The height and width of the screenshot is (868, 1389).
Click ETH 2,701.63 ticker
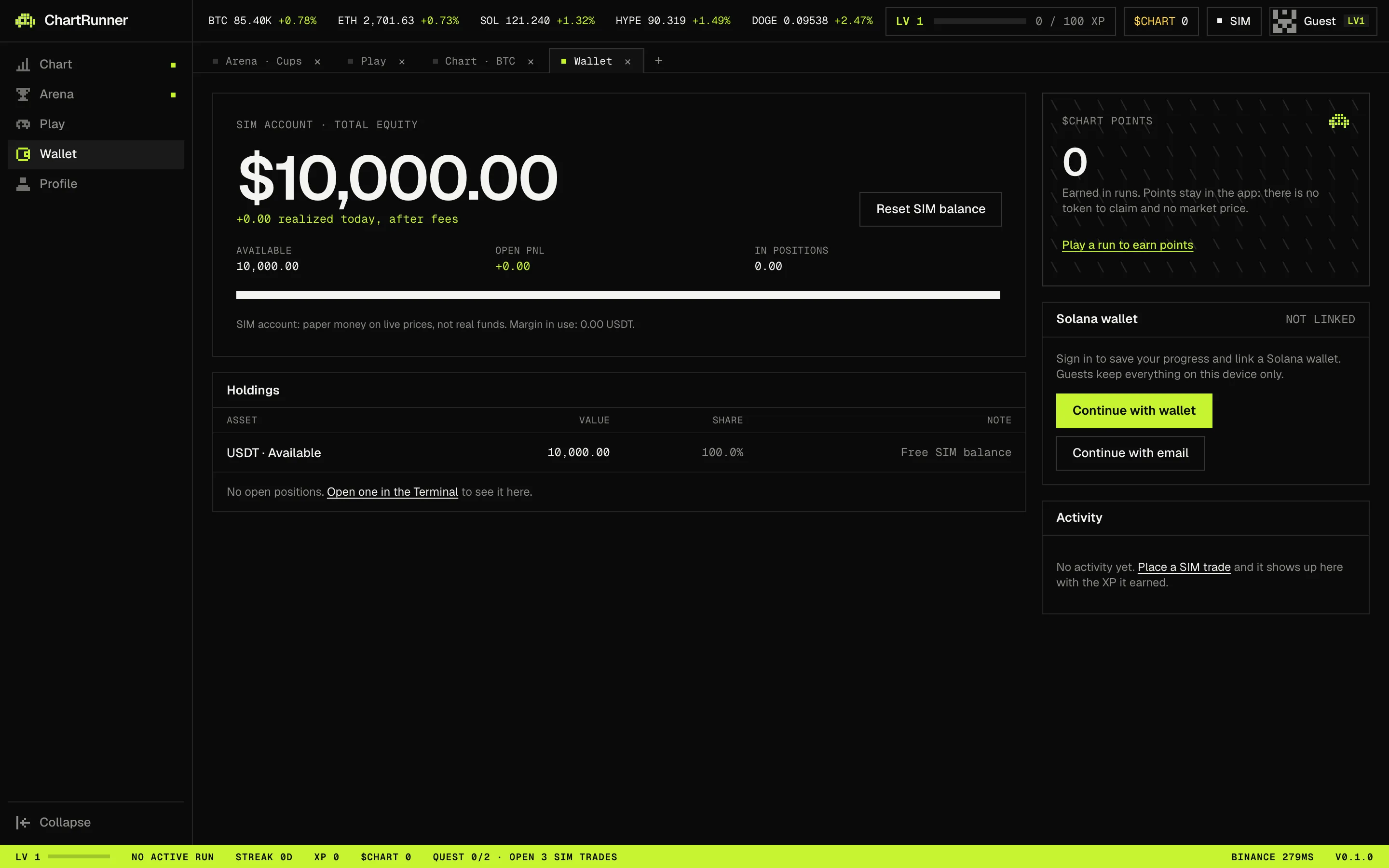398,21
